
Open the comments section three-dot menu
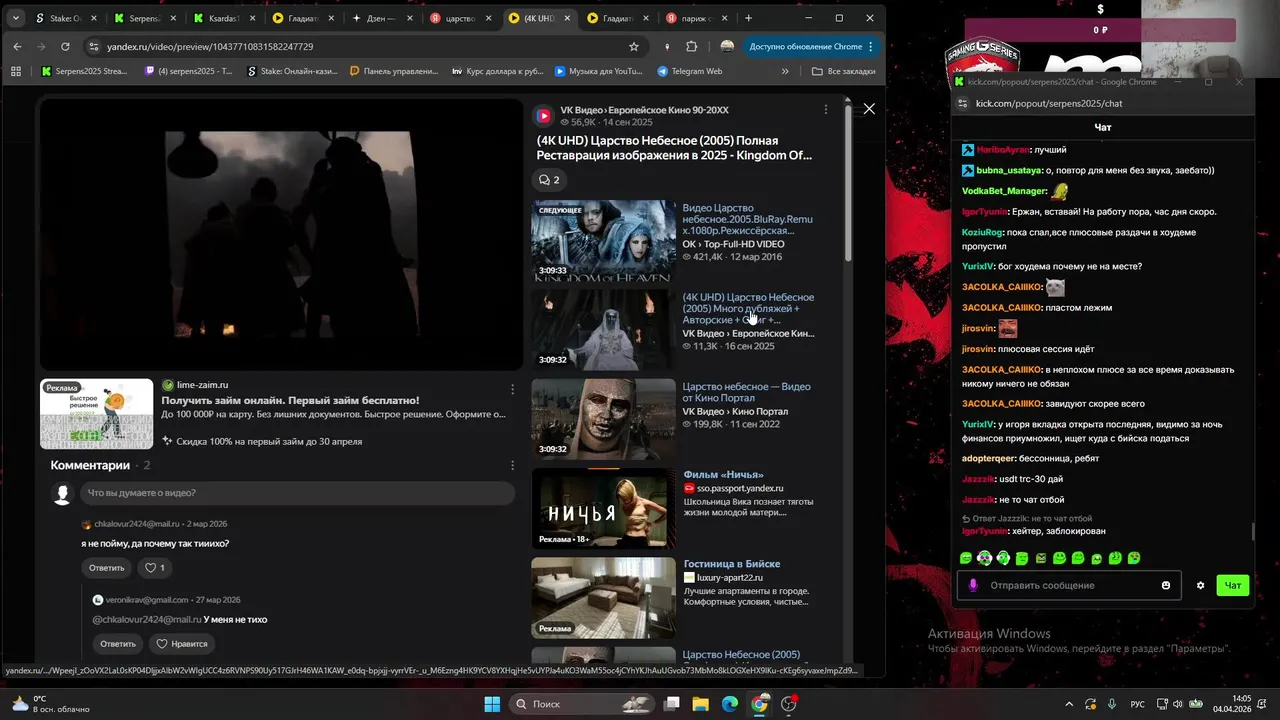pos(513,466)
